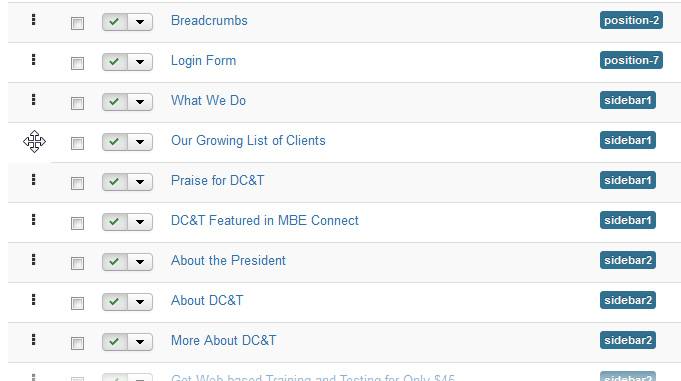Click the published checkmark icon for About DC&T
Screen dimensions: 681x381
click(115, 302)
